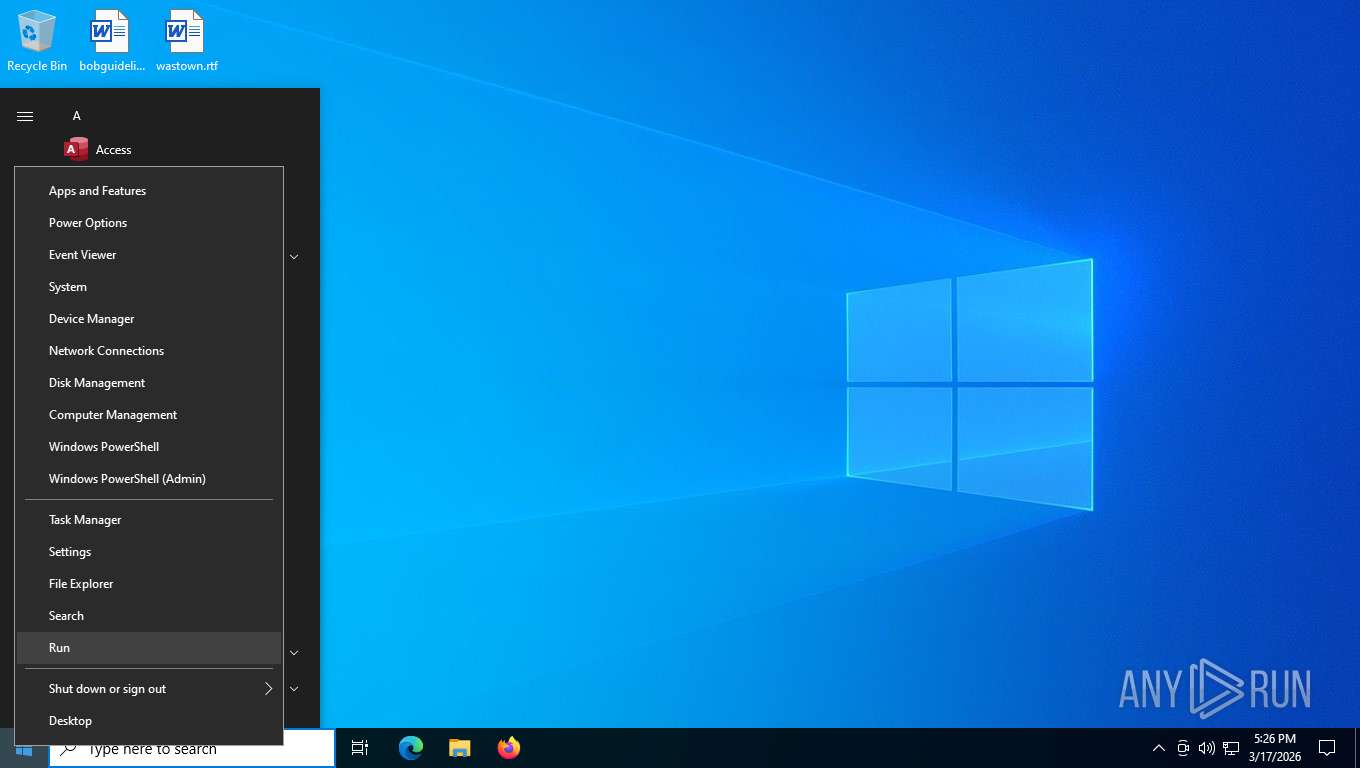Select Run menu entry

(x=149, y=648)
